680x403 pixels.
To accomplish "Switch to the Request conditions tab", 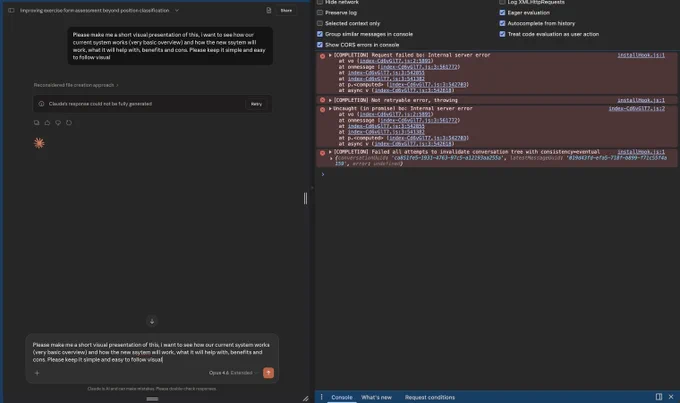I will 430,397.
